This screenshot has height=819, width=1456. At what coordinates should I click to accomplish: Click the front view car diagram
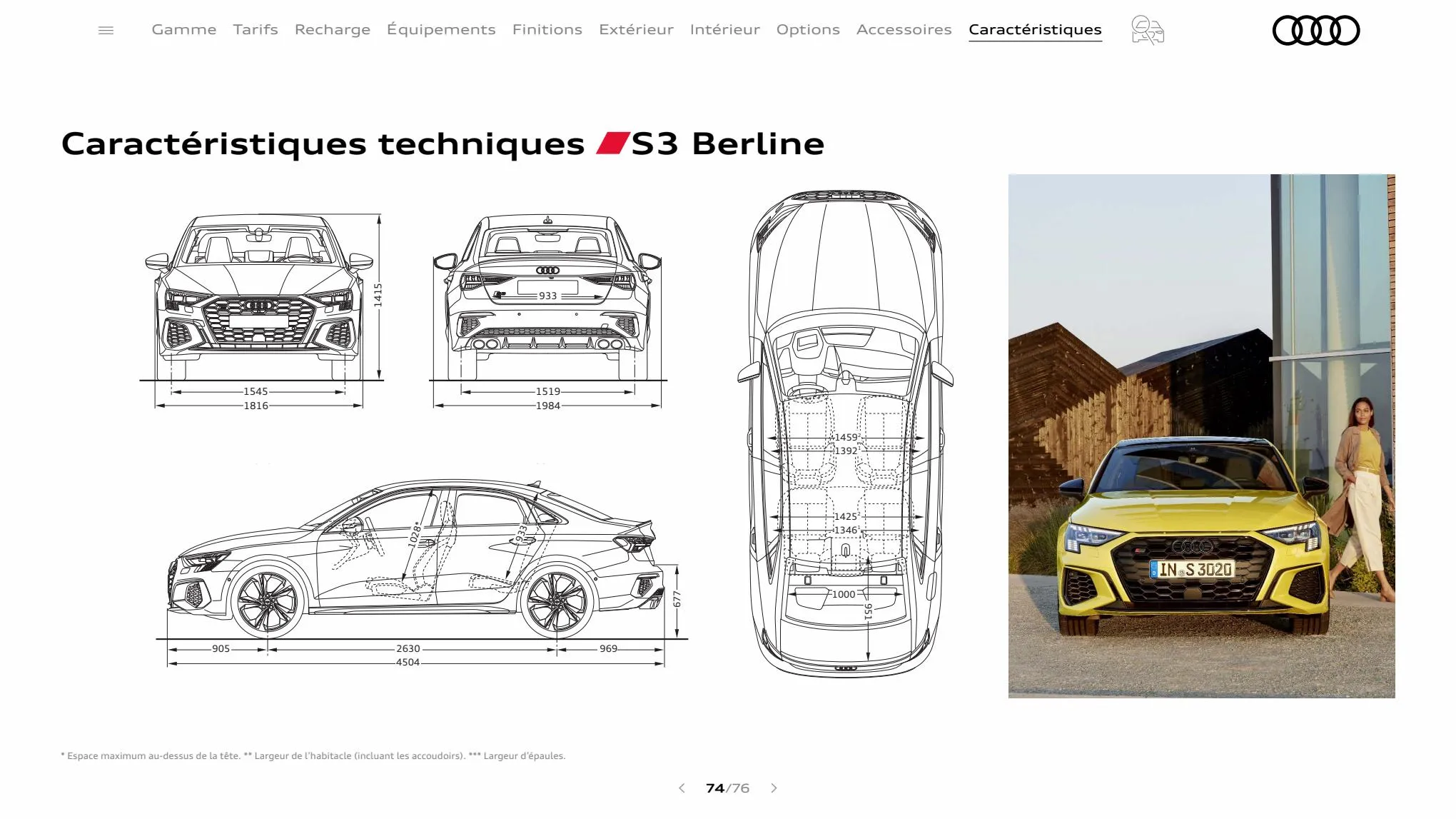[x=259, y=297]
